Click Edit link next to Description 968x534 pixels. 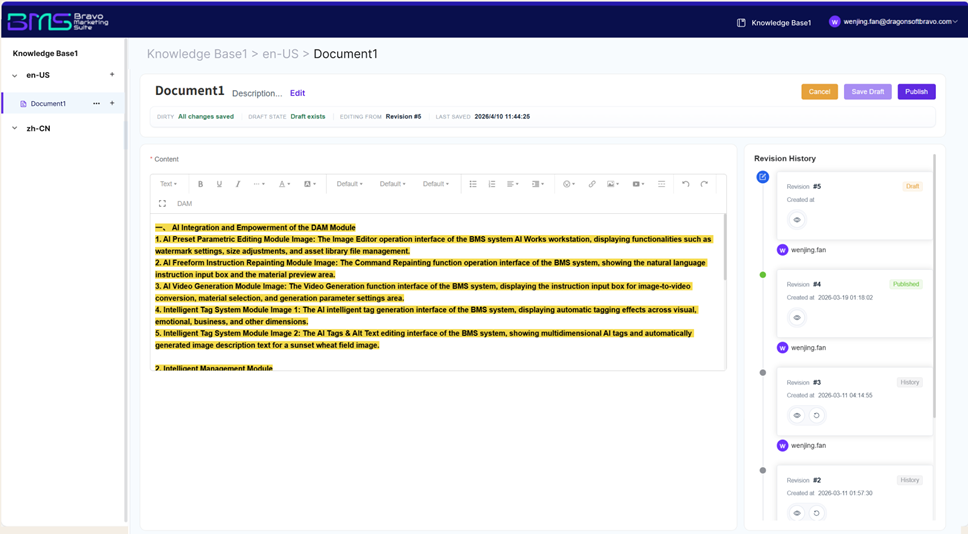point(298,93)
